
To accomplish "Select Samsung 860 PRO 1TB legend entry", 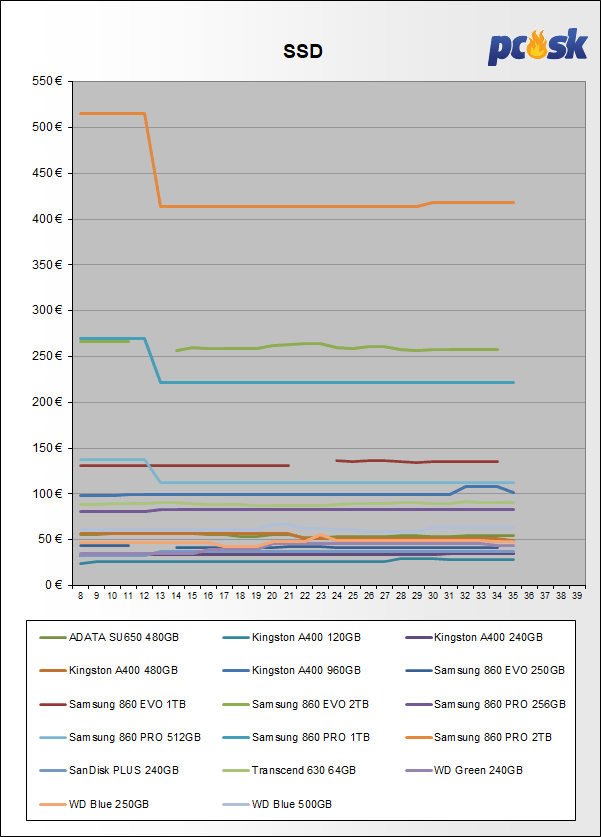I will tap(296, 738).
